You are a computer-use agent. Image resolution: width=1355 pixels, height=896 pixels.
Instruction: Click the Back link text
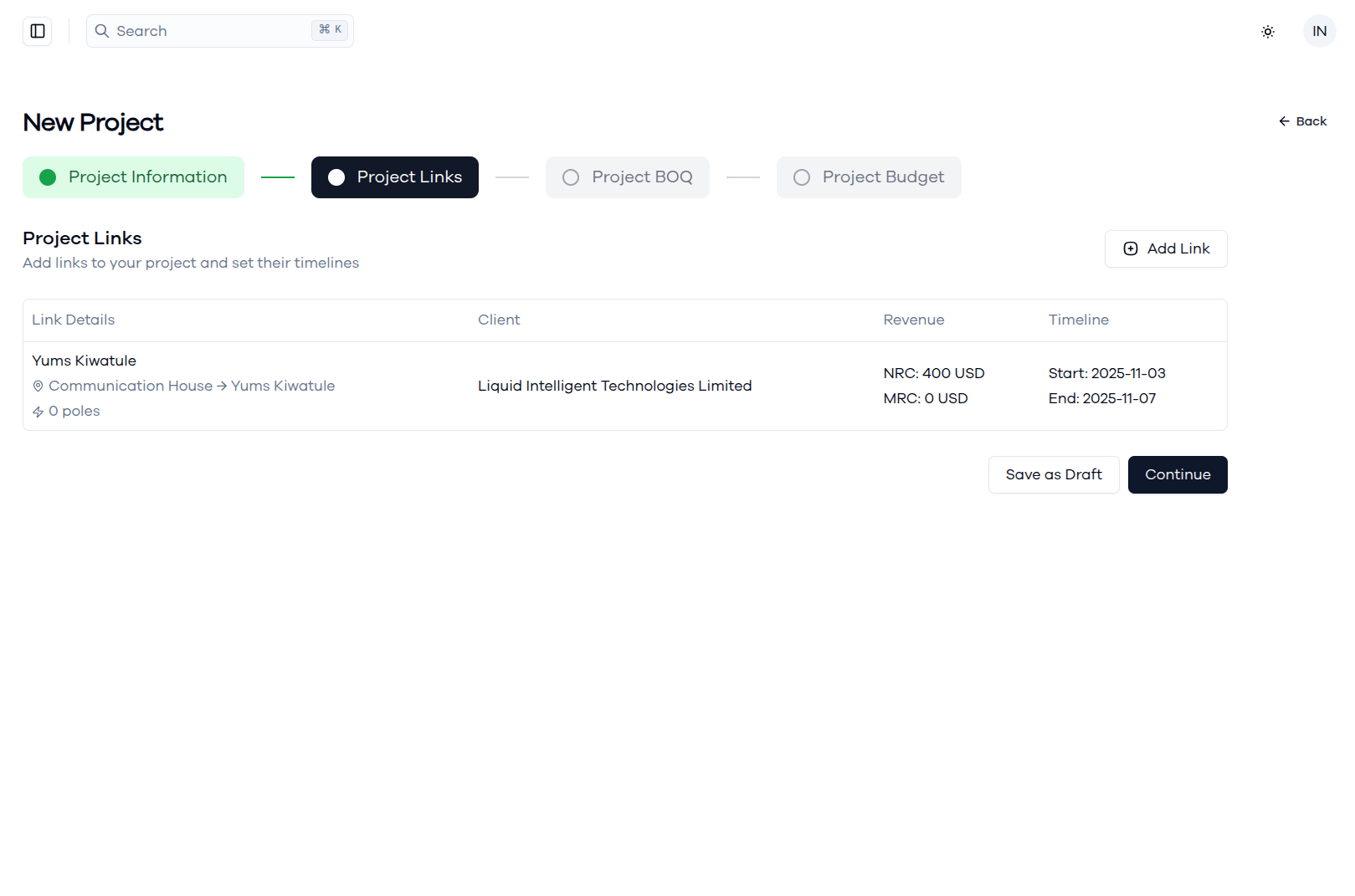tap(1311, 121)
